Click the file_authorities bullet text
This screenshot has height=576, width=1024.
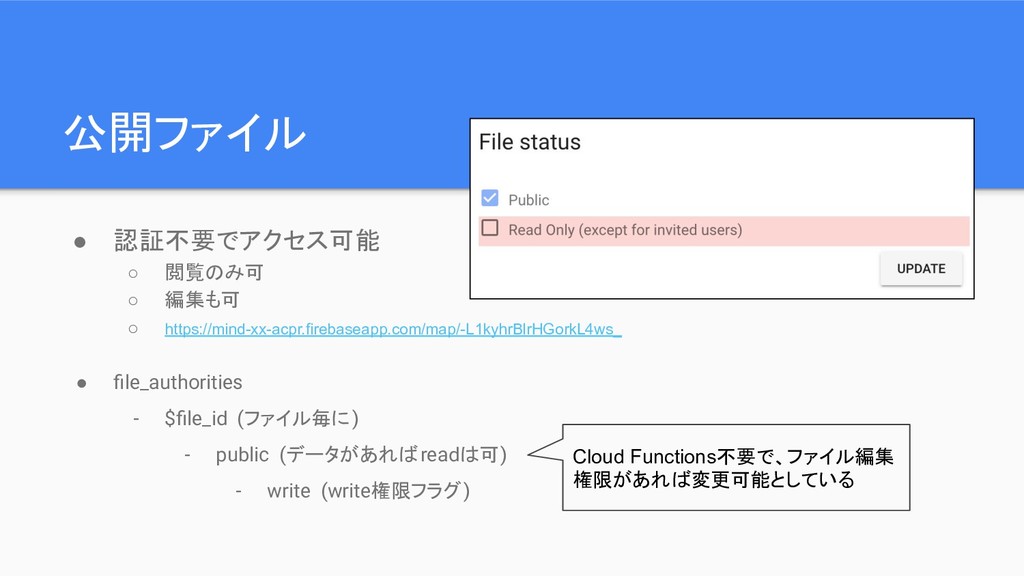click(x=178, y=382)
